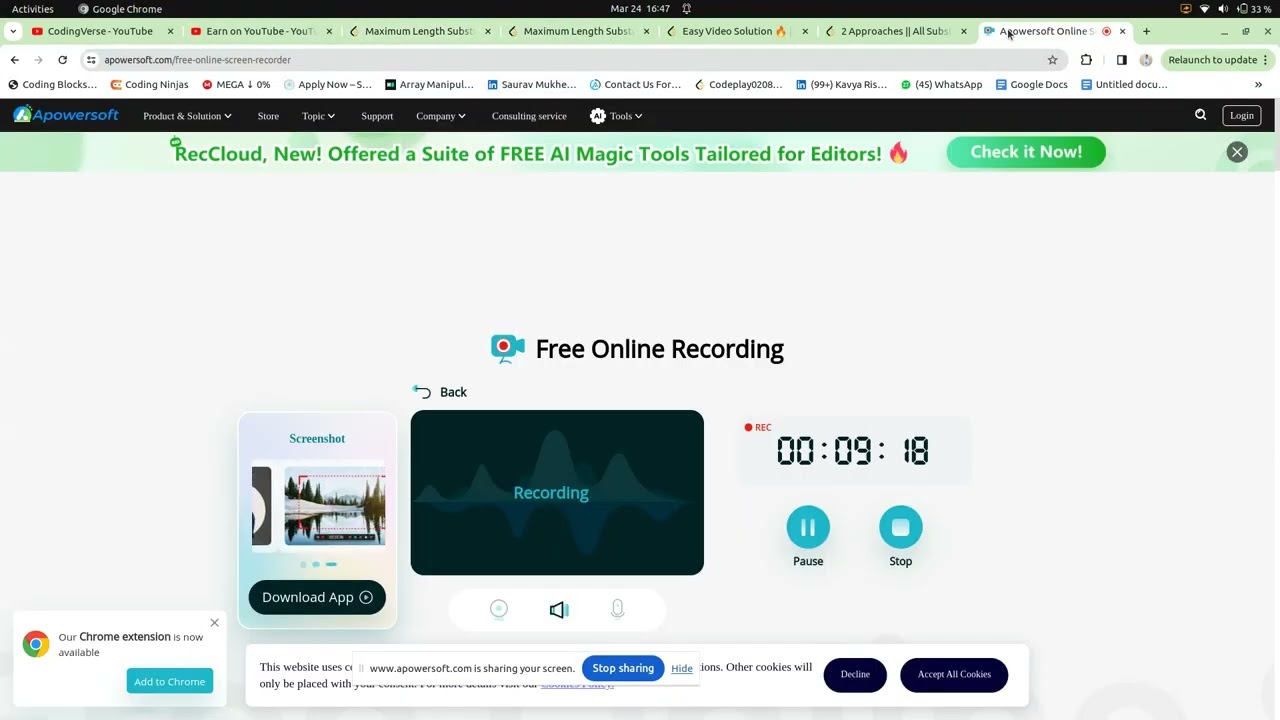
Task: Switch to the CodingVerse - YouTube tab
Action: click(x=100, y=31)
